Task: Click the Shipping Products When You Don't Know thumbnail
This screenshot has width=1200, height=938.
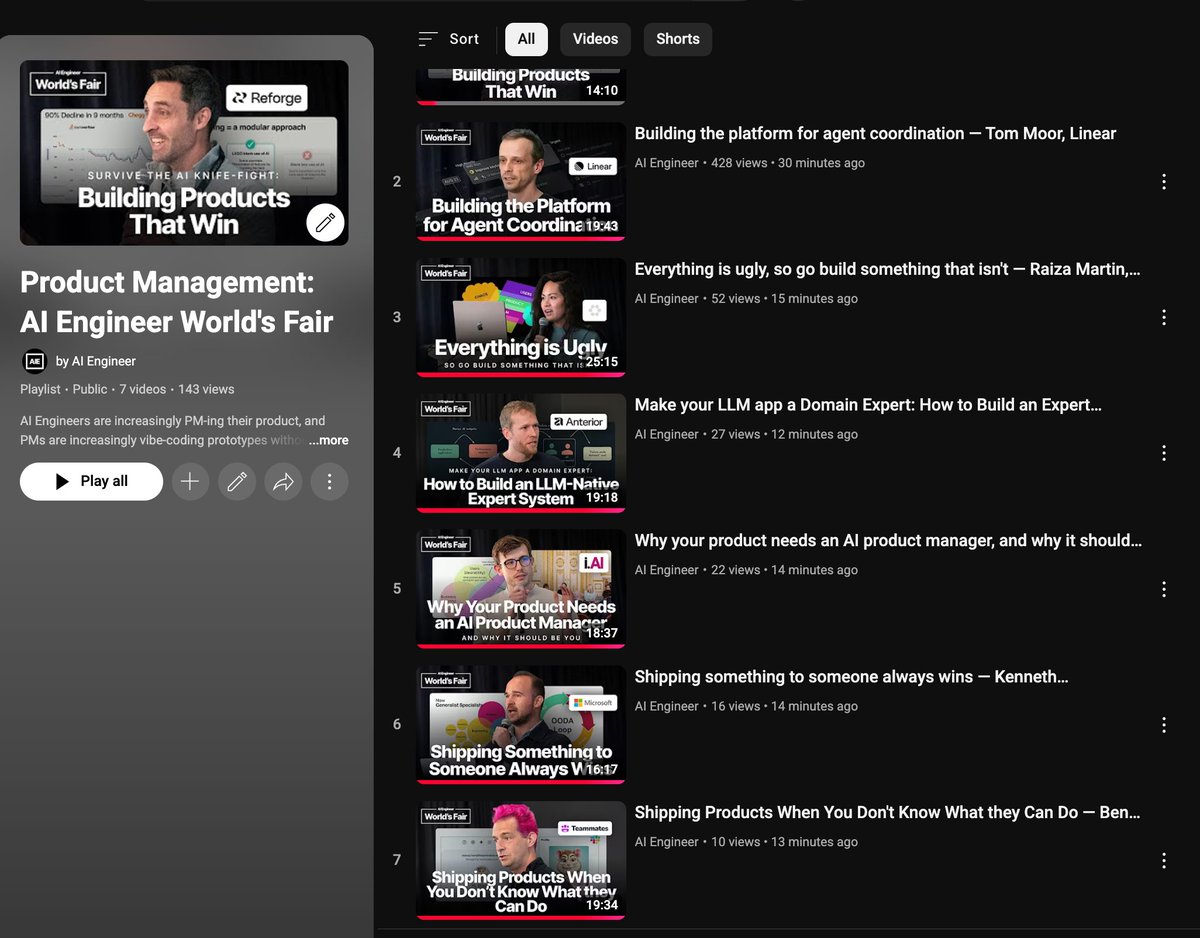Action: pos(520,860)
